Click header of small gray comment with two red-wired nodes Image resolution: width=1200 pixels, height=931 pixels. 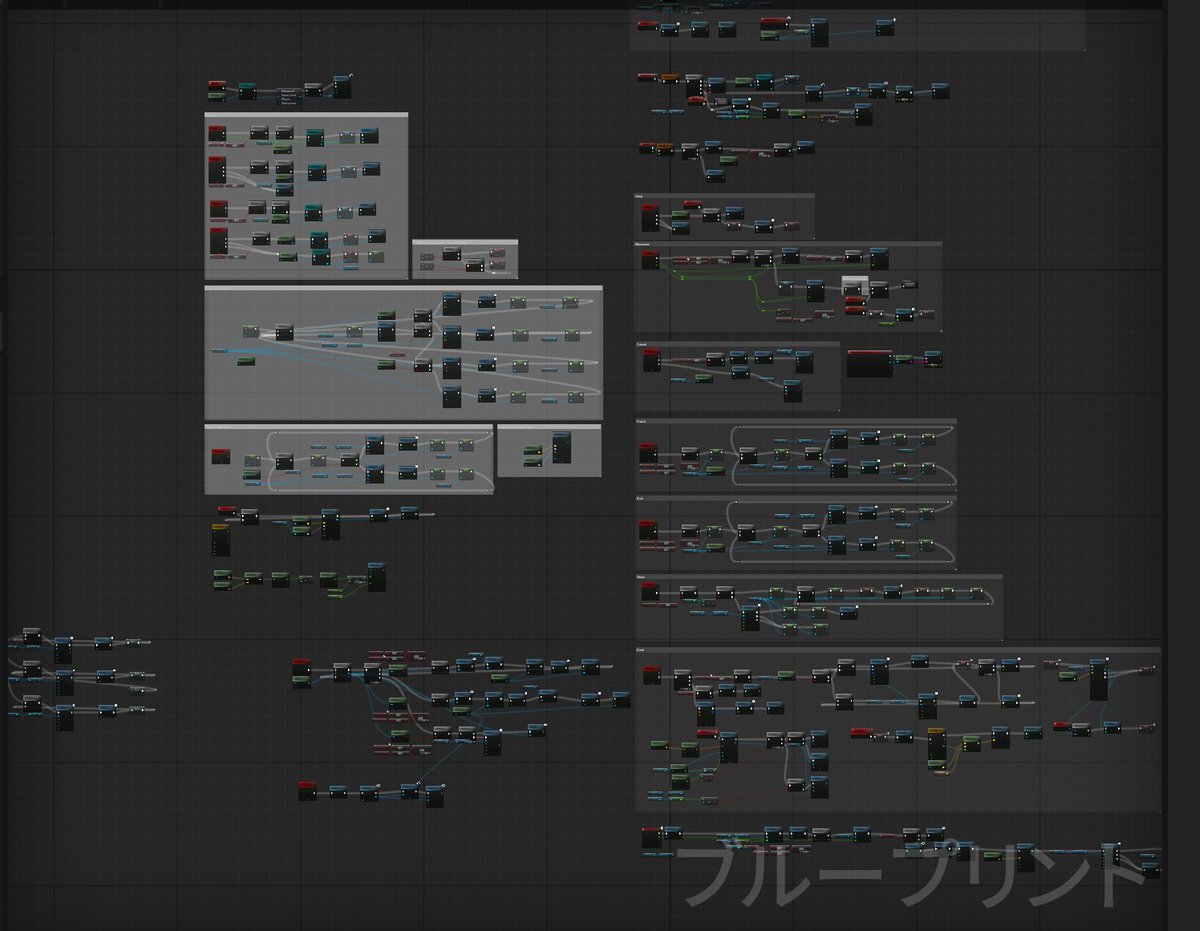[x=464, y=243]
